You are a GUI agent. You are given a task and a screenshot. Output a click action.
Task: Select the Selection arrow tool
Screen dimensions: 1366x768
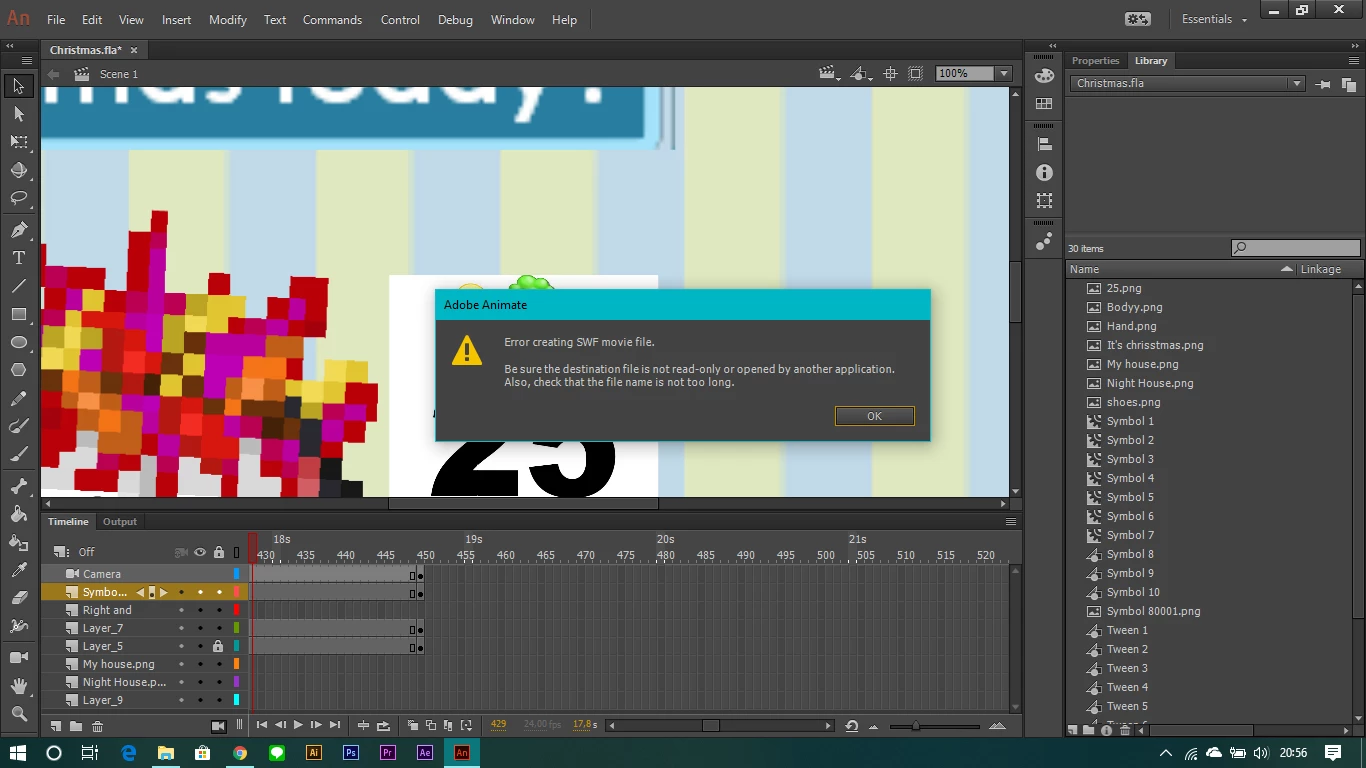18,86
